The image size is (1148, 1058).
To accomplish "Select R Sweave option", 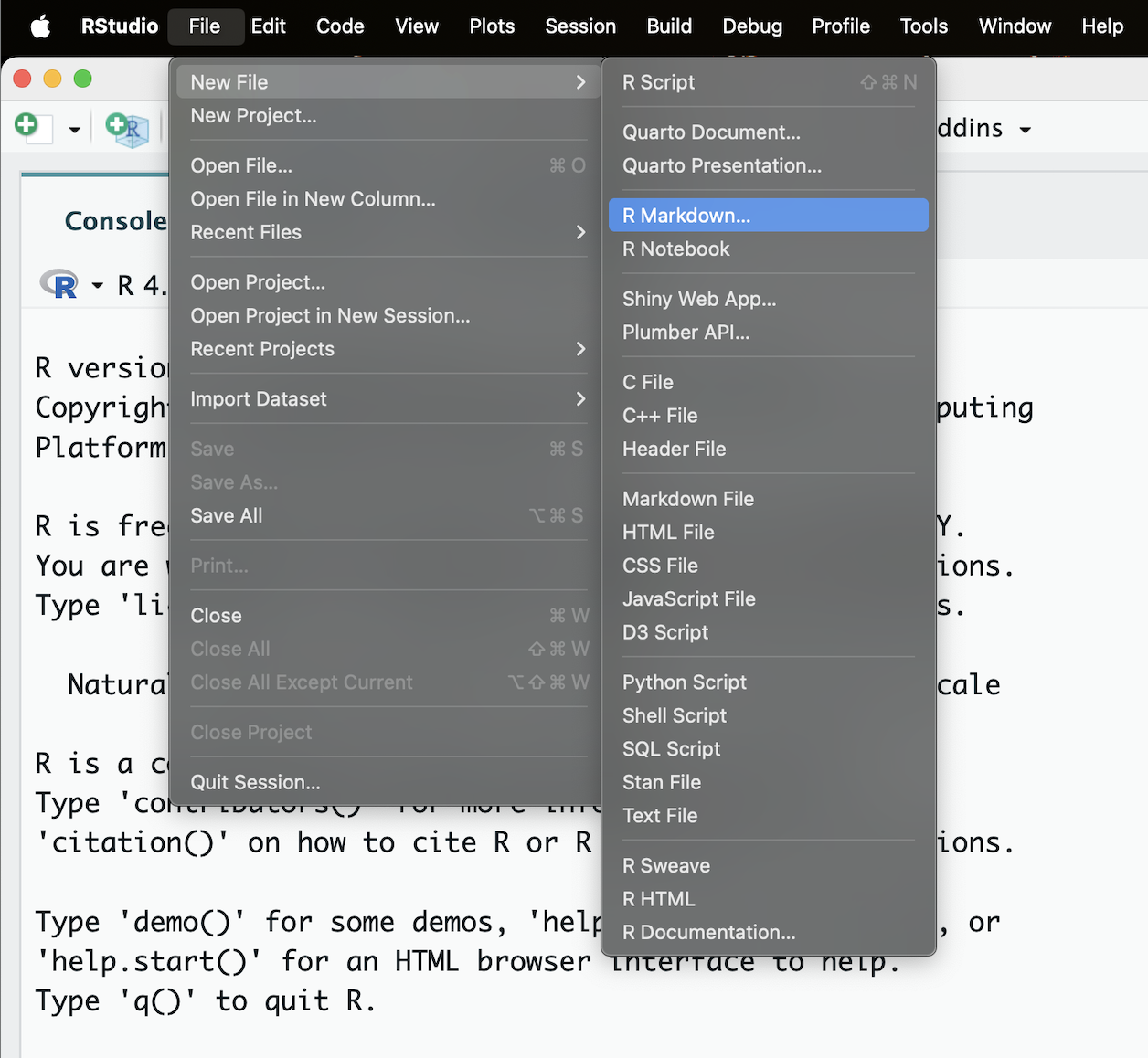I will pos(769,865).
